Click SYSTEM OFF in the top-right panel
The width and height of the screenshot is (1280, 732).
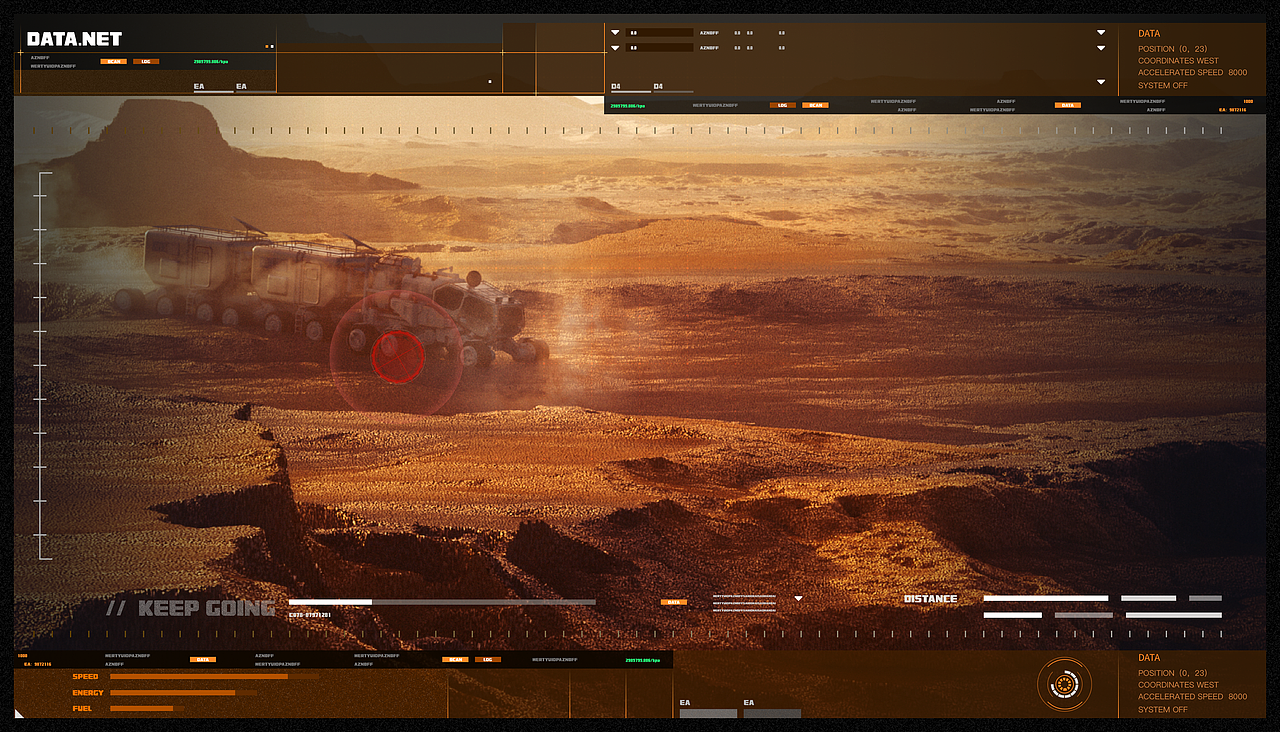click(x=1163, y=86)
